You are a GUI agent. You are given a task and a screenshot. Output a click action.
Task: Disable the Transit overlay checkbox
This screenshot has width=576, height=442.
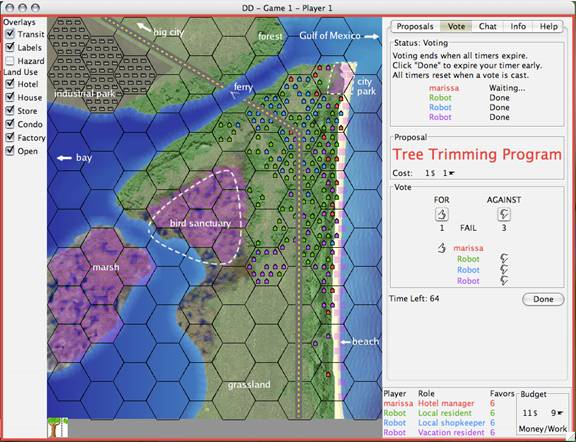[10, 34]
